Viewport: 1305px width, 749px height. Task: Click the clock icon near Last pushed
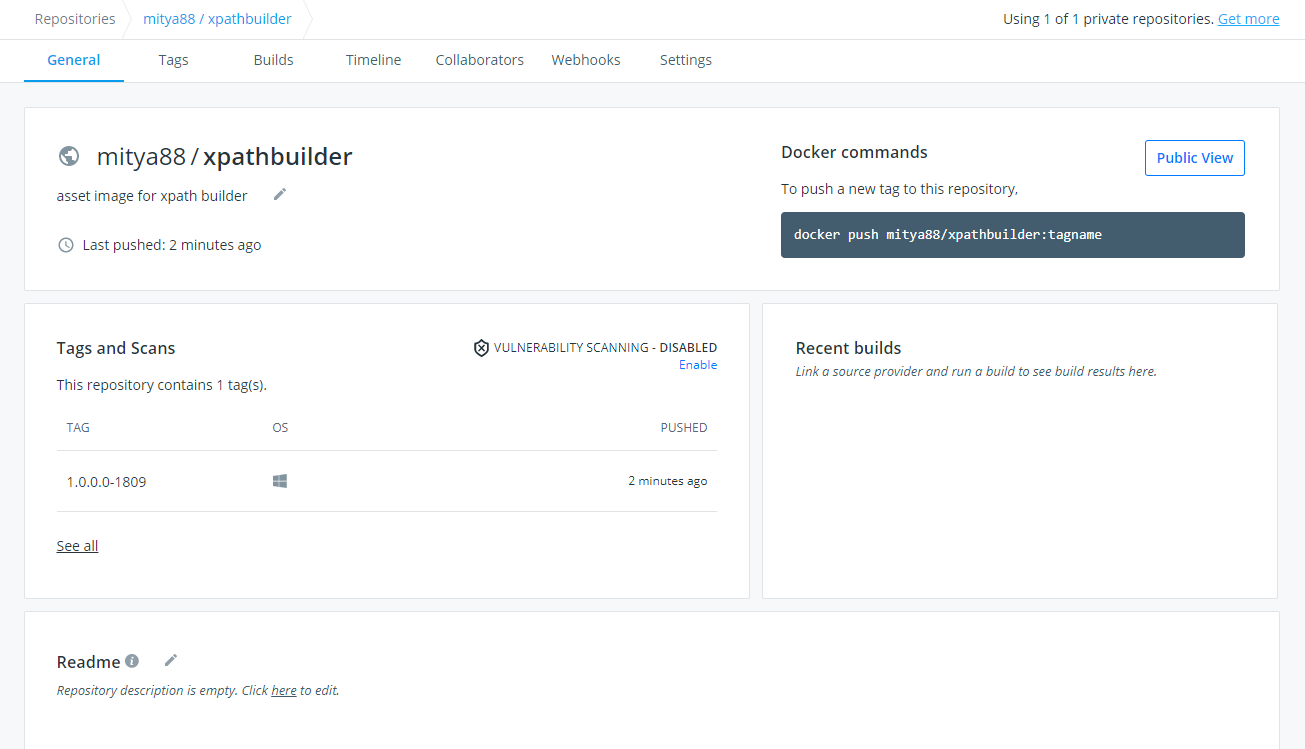point(65,244)
